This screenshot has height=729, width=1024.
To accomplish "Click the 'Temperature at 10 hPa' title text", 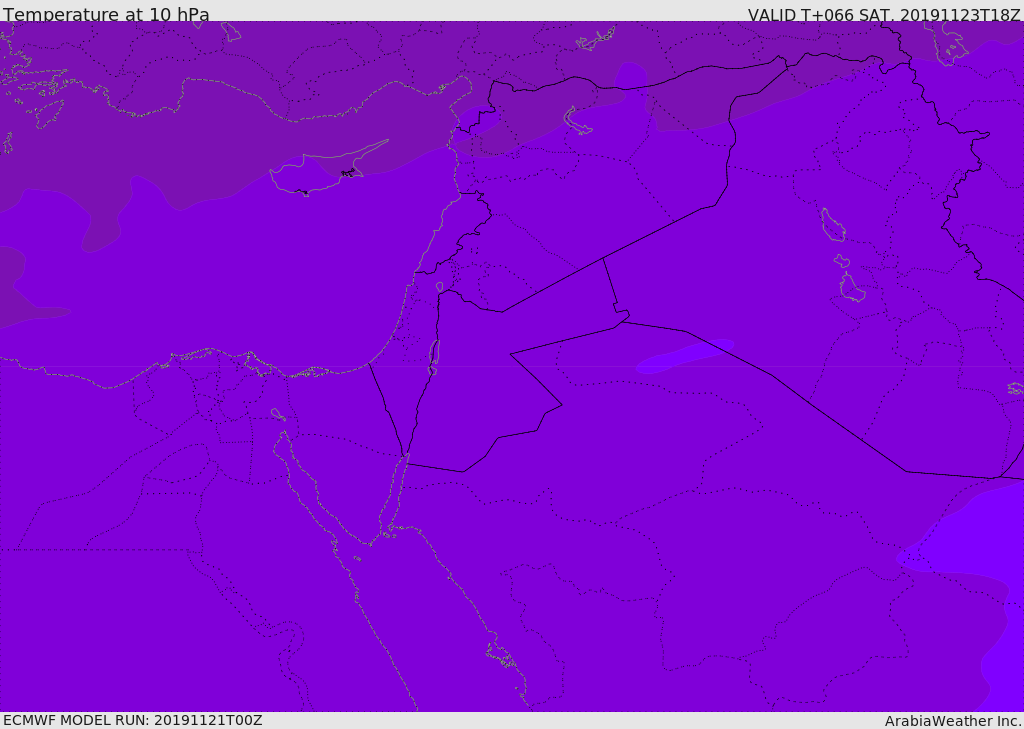I will tap(106, 14).
